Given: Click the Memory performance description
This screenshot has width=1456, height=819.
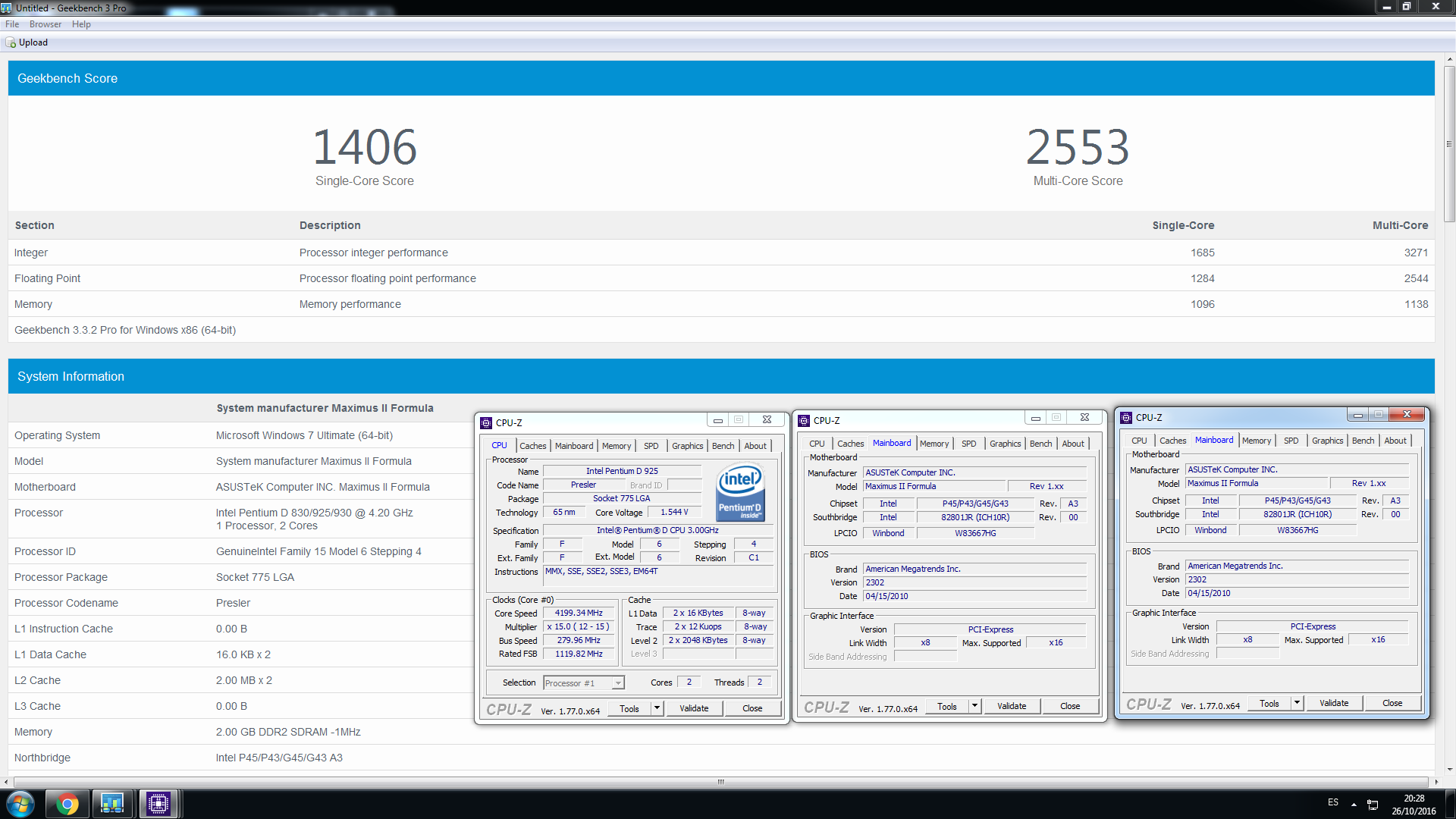Looking at the screenshot, I should [x=350, y=304].
